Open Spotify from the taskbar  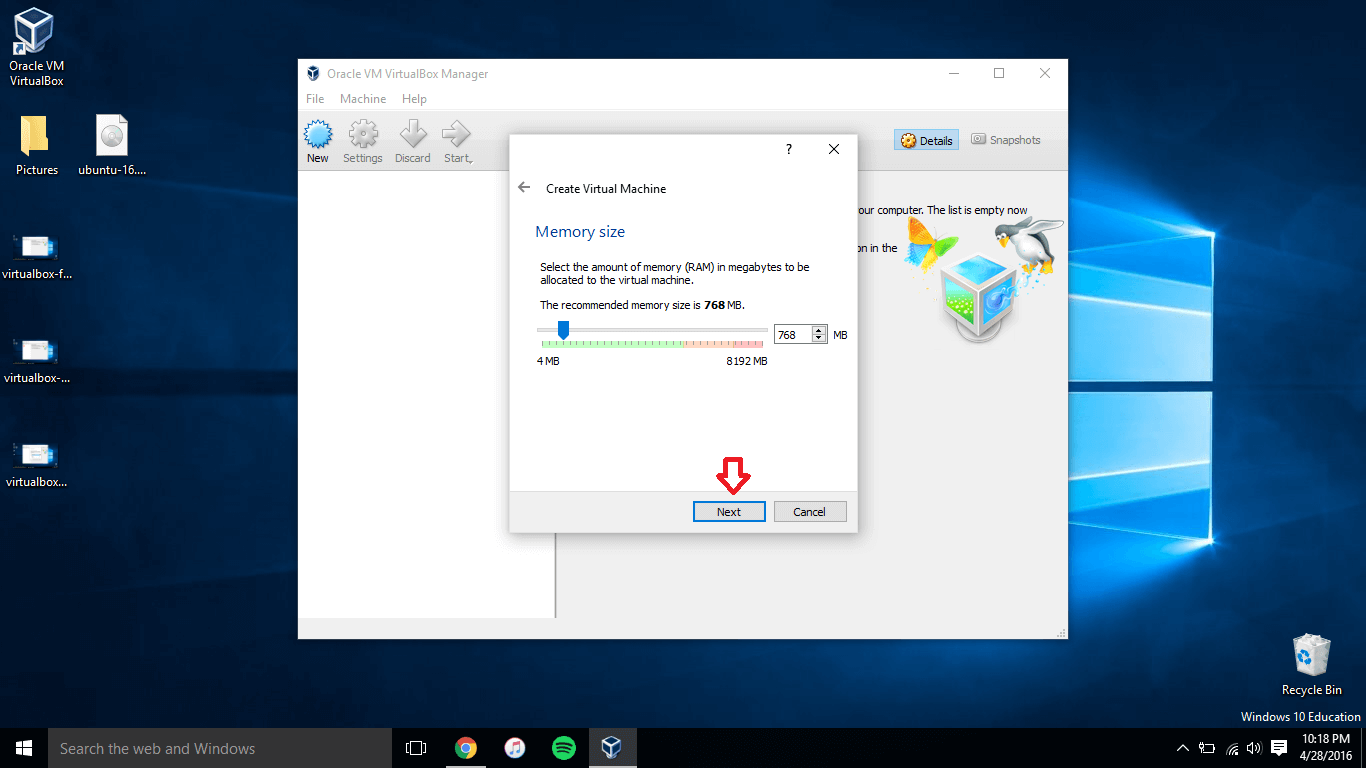tap(563, 748)
